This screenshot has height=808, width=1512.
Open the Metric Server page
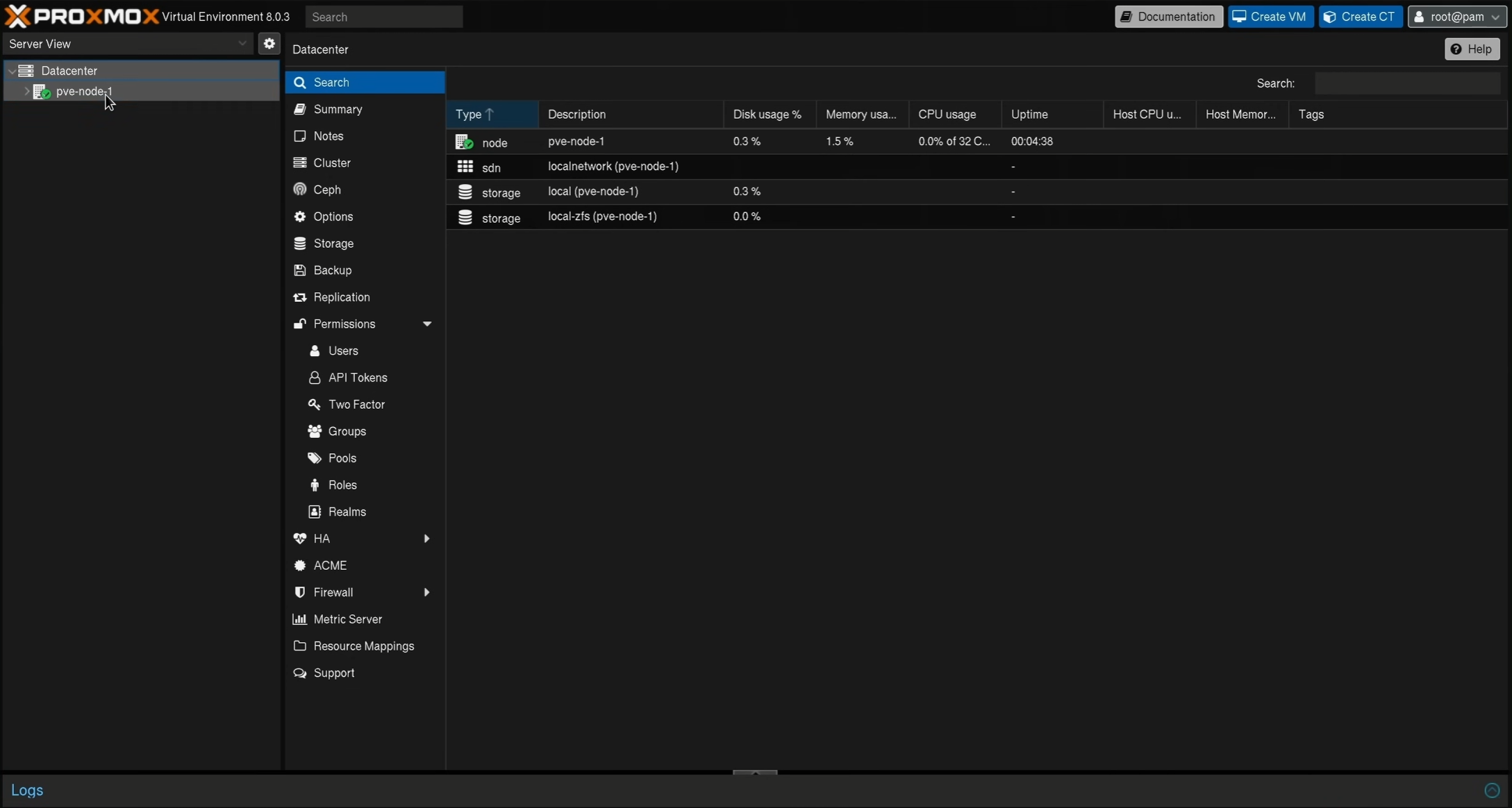347,619
